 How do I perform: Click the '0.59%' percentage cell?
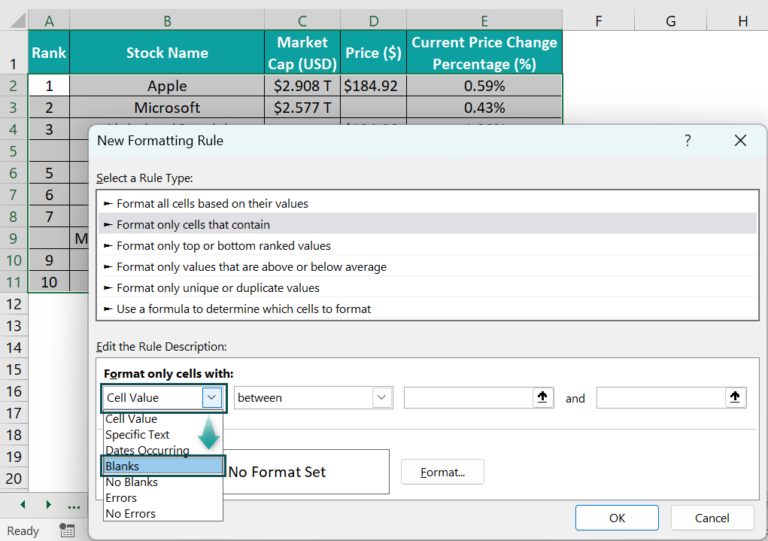click(484, 86)
